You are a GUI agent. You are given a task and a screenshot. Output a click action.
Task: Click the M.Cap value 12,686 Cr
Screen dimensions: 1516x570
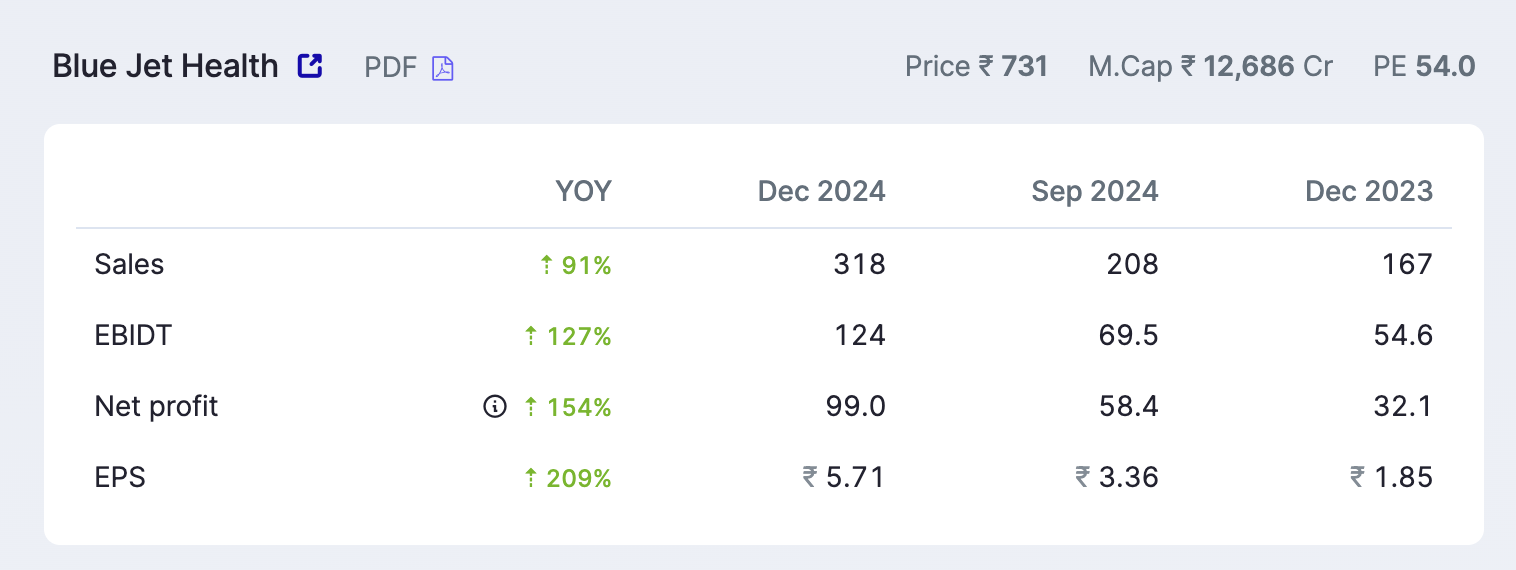[1268, 67]
